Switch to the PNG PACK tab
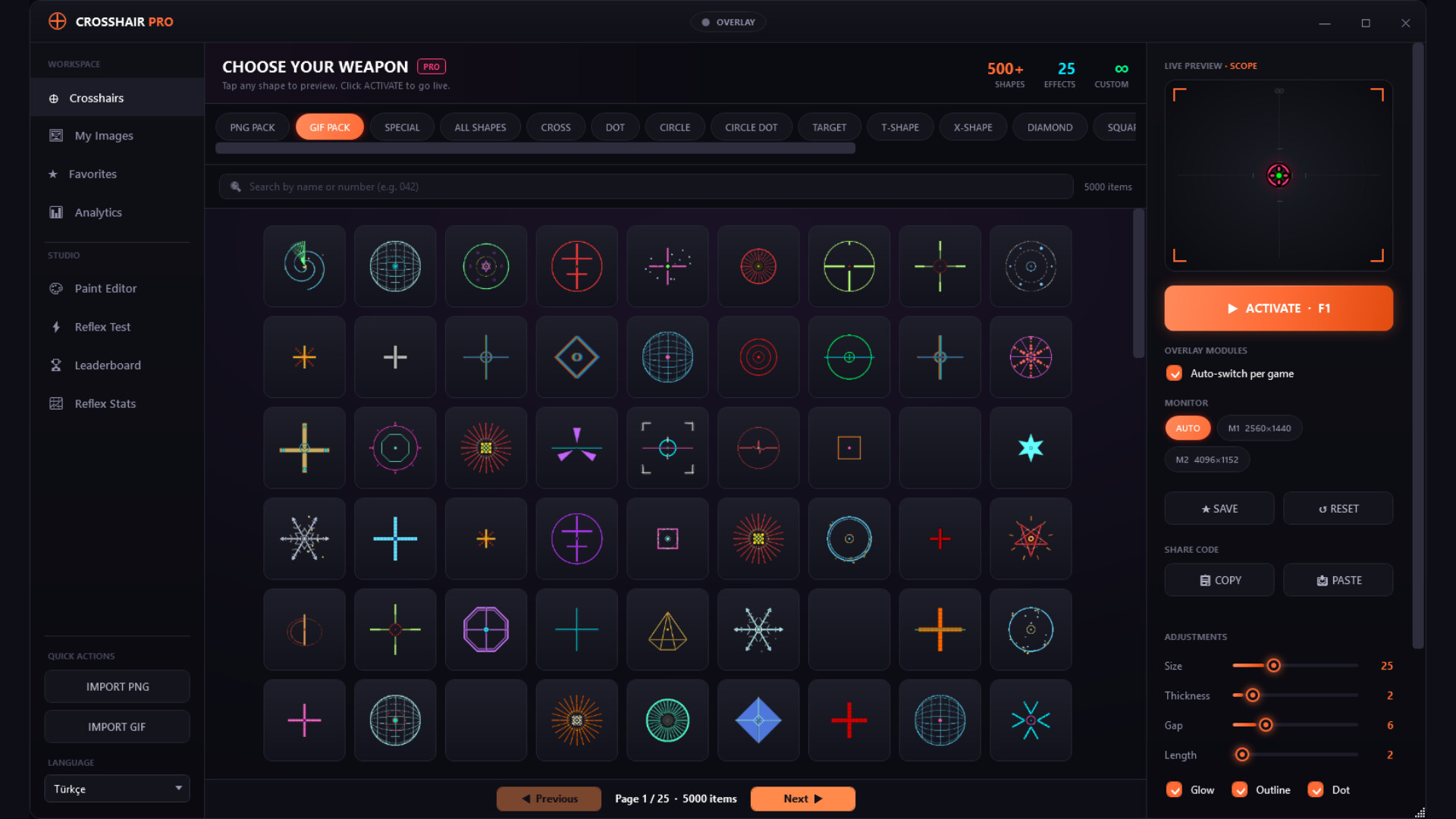The height and width of the screenshot is (819, 1456). click(253, 127)
